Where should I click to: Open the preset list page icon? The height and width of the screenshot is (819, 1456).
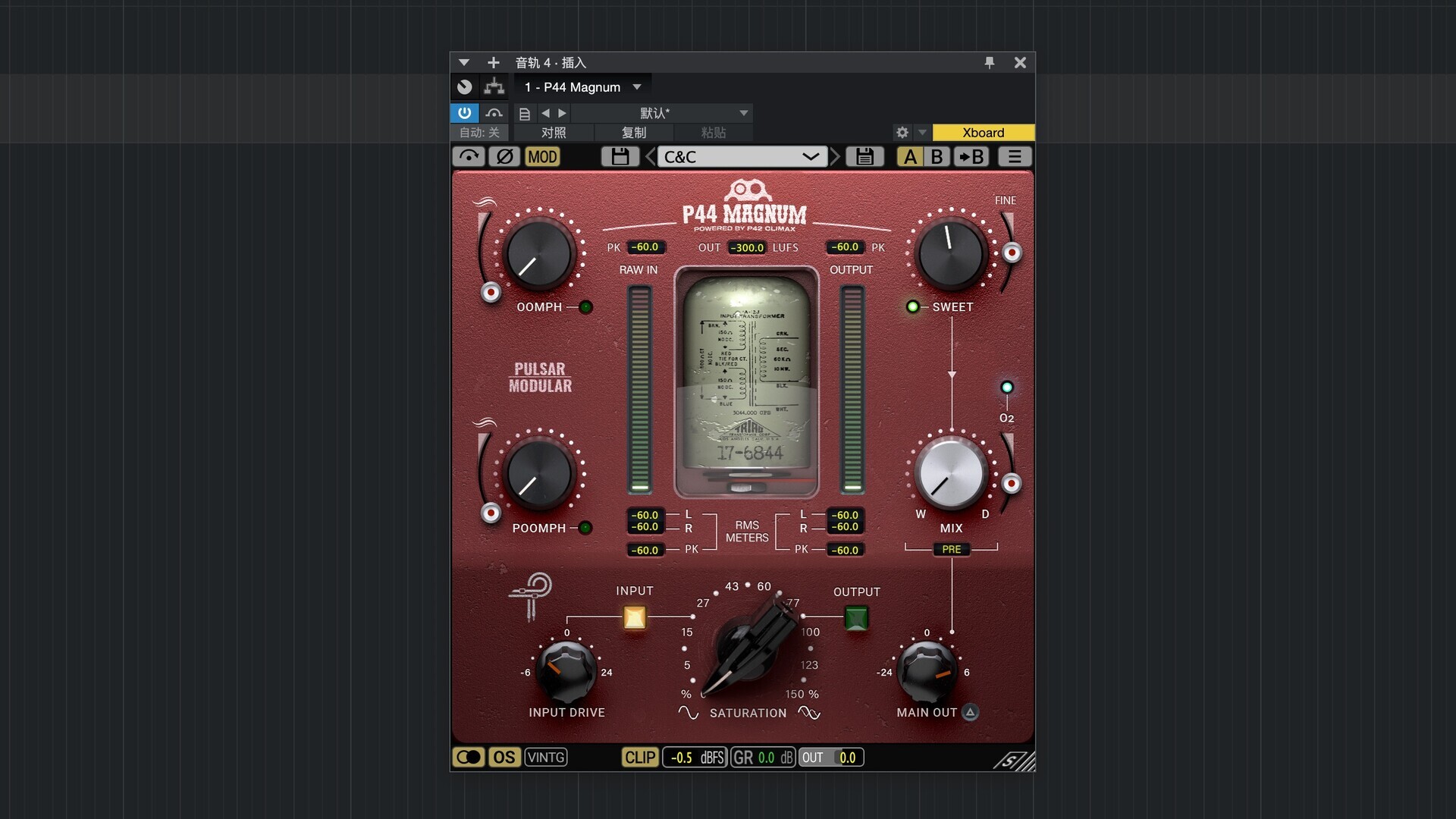524,114
